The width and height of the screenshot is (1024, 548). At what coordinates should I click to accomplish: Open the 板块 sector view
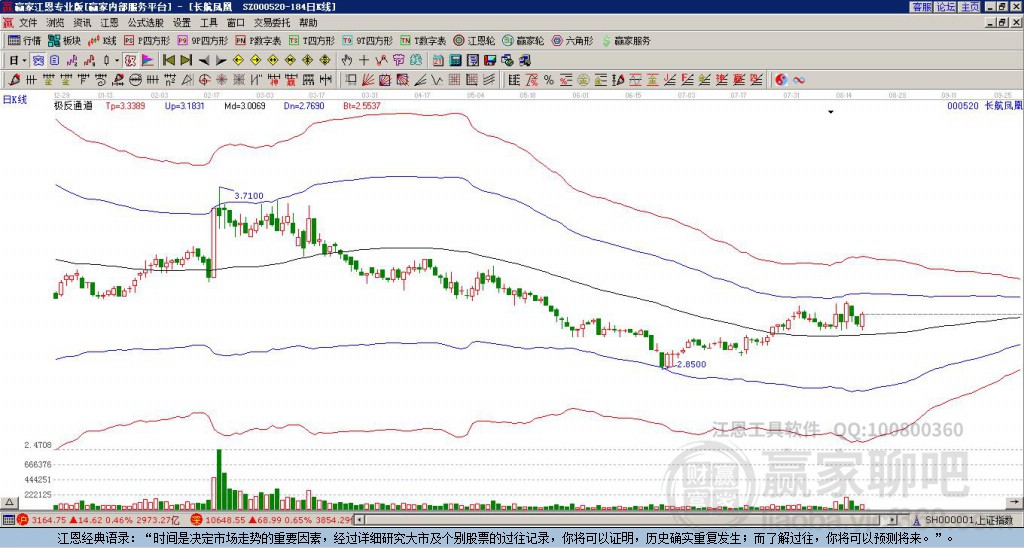[x=64, y=40]
